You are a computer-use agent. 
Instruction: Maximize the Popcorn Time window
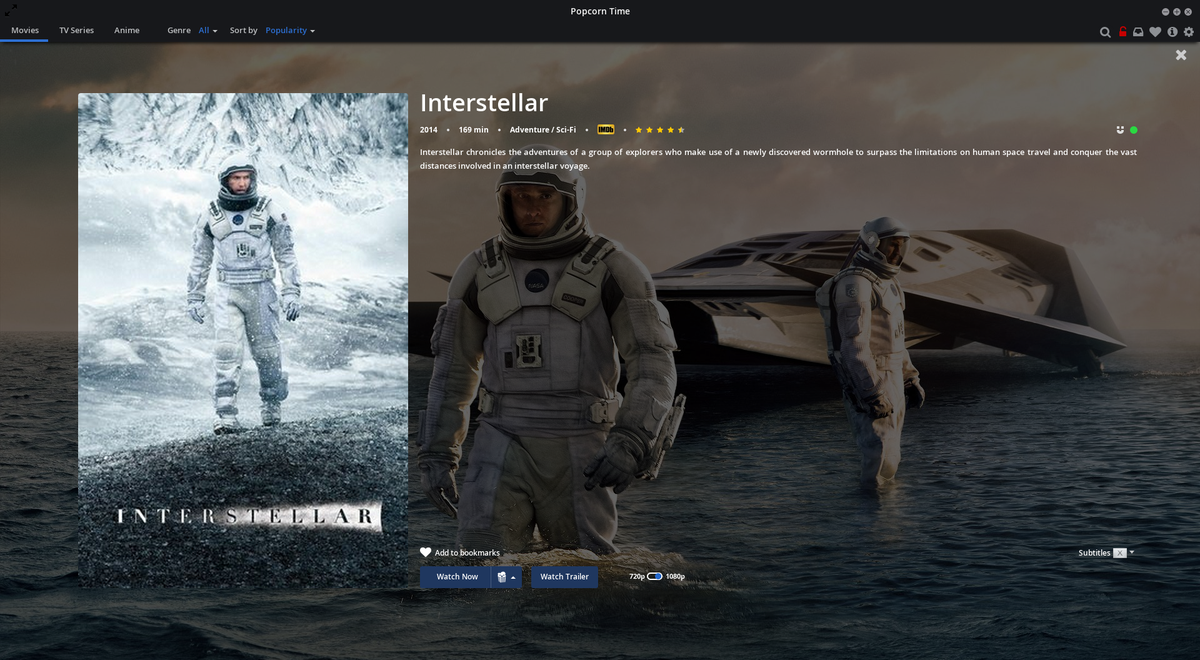(x=1177, y=11)
